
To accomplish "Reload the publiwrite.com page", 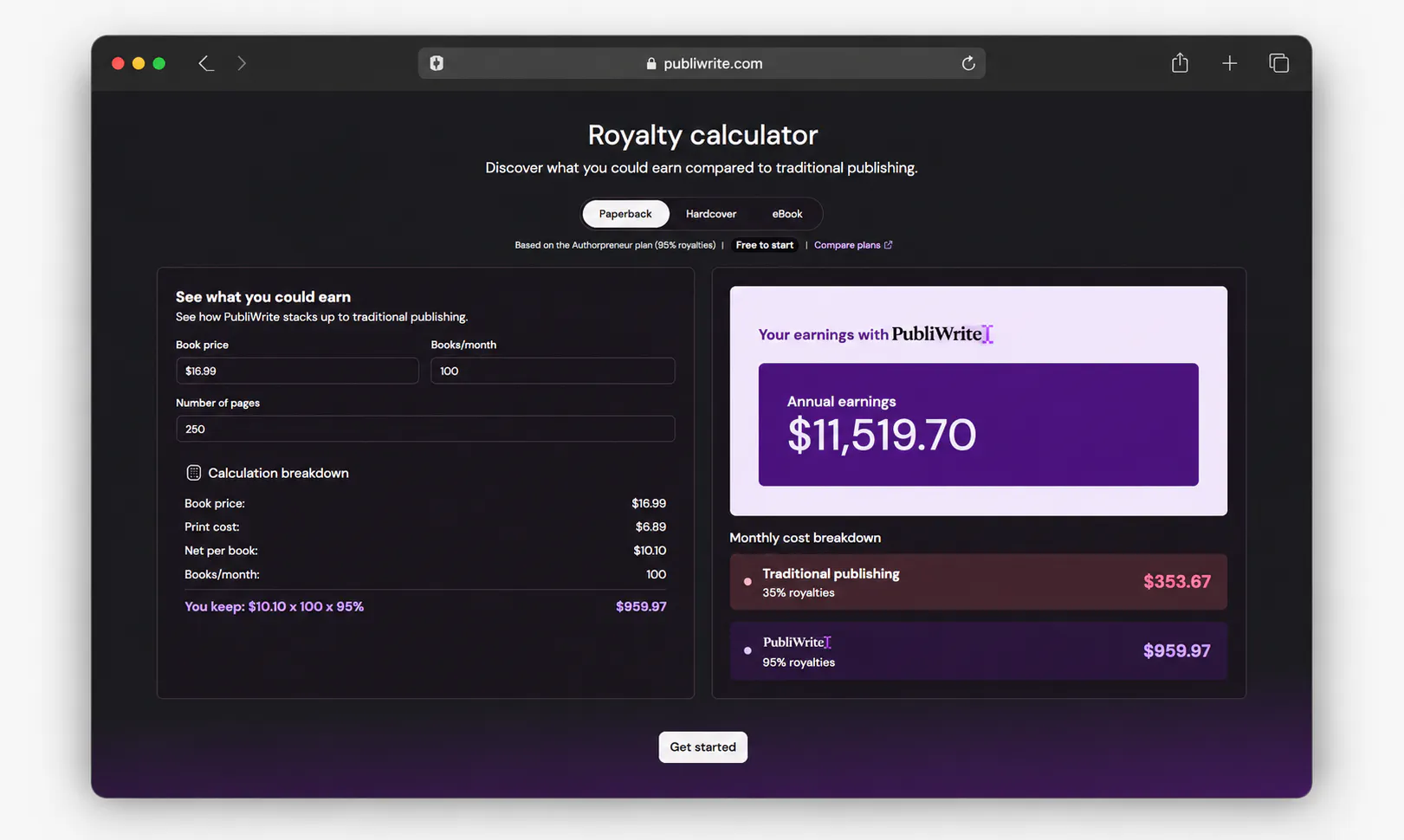I will click(968, 63).
